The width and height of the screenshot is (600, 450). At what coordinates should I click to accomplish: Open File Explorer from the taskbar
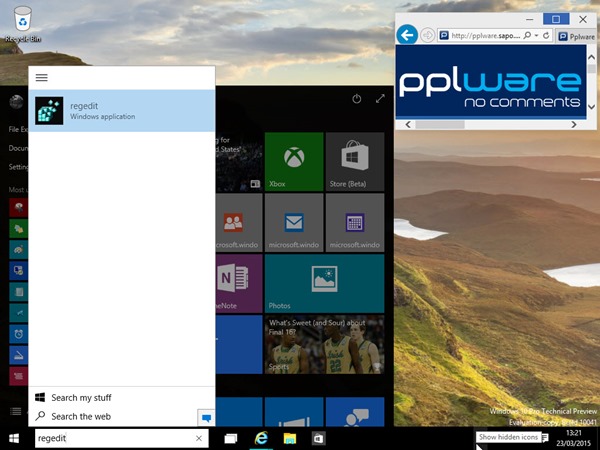290,439
